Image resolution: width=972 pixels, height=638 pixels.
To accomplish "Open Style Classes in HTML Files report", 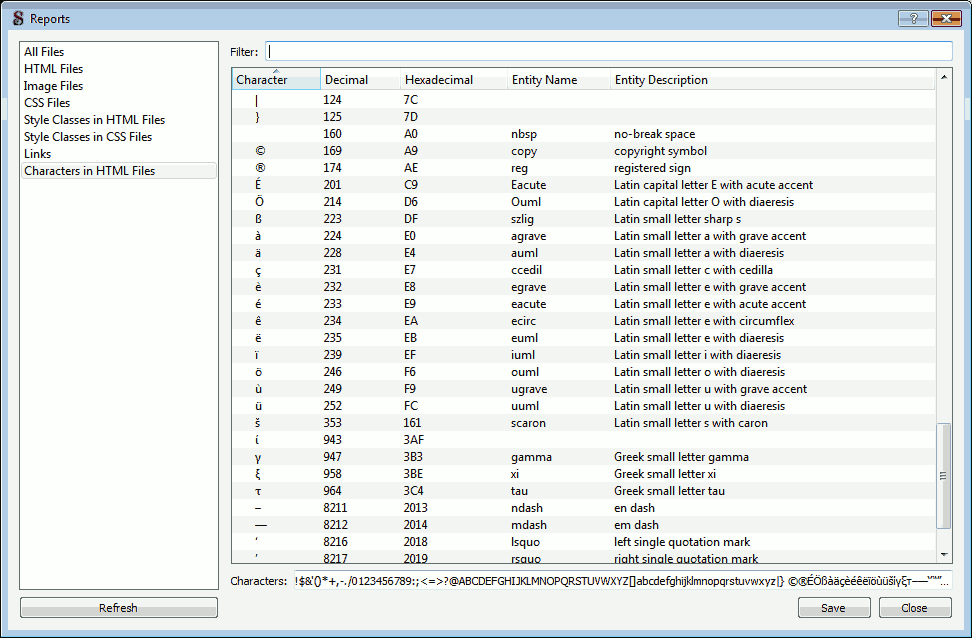I will coord(94,120).
